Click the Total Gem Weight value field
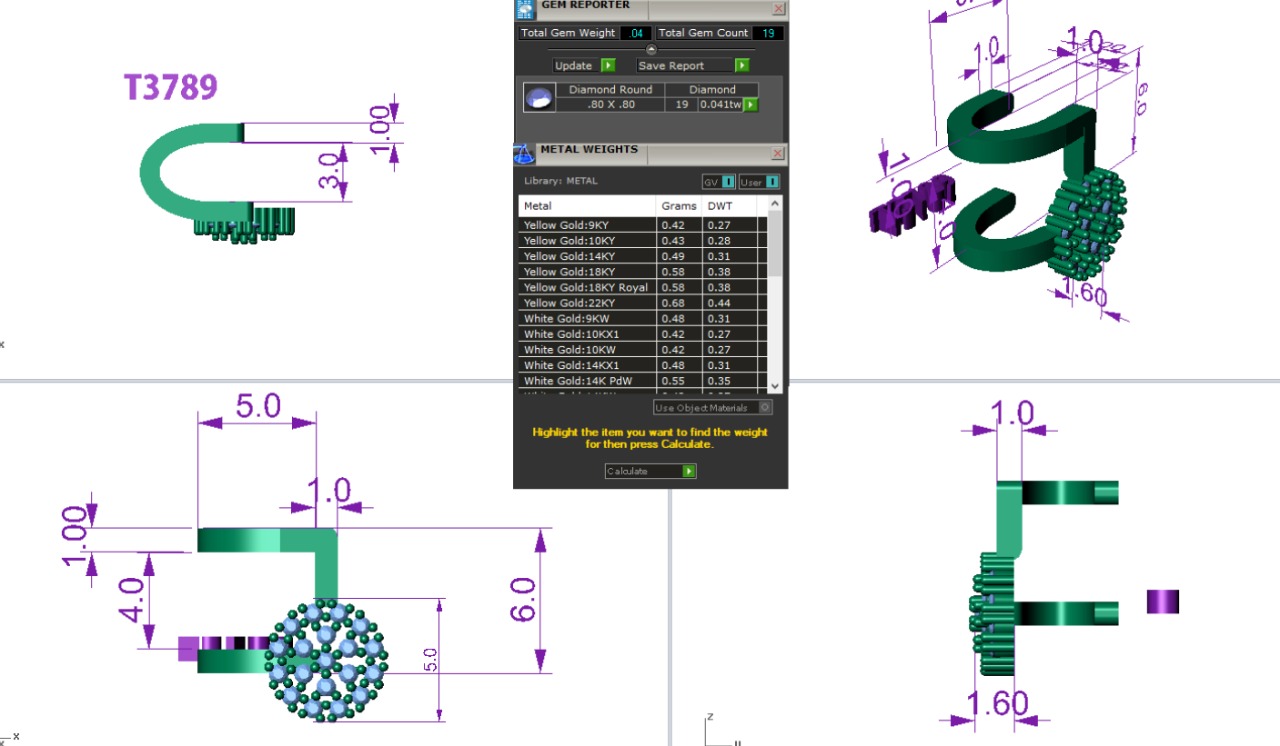This screenshot has width=1280, height=746. click(635, 33)
